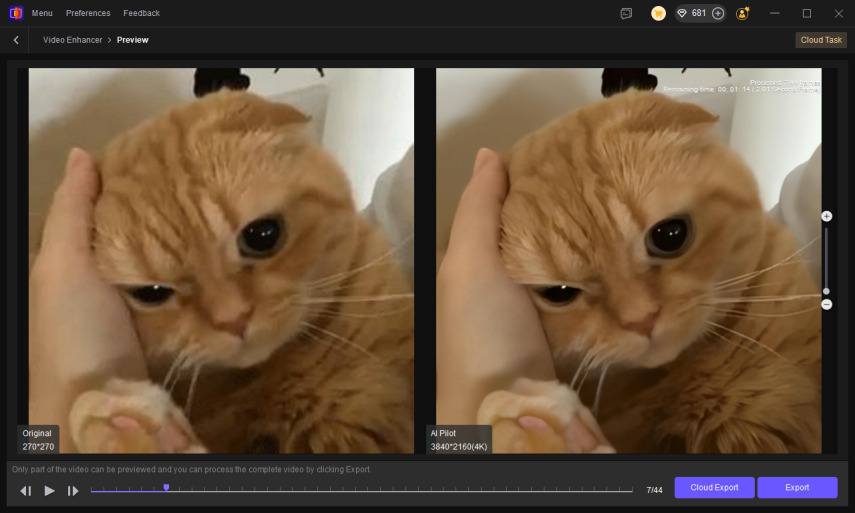Image resolution: width=855 pixels, height=513 pixels.
Task: Open the Feedback menu
Action: click(x=141, y=13)
